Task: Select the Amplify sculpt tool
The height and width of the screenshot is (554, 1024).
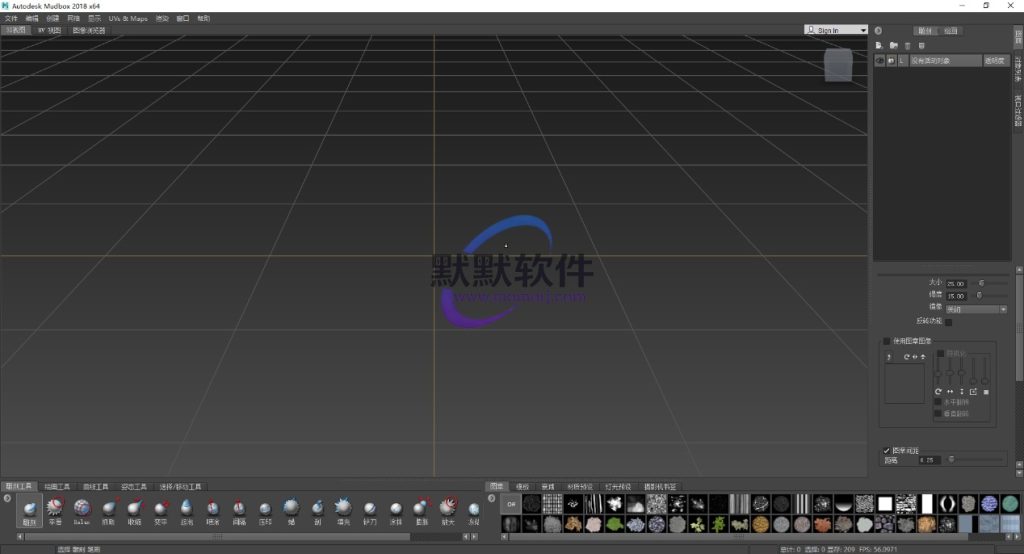Action: pos(447,509)
